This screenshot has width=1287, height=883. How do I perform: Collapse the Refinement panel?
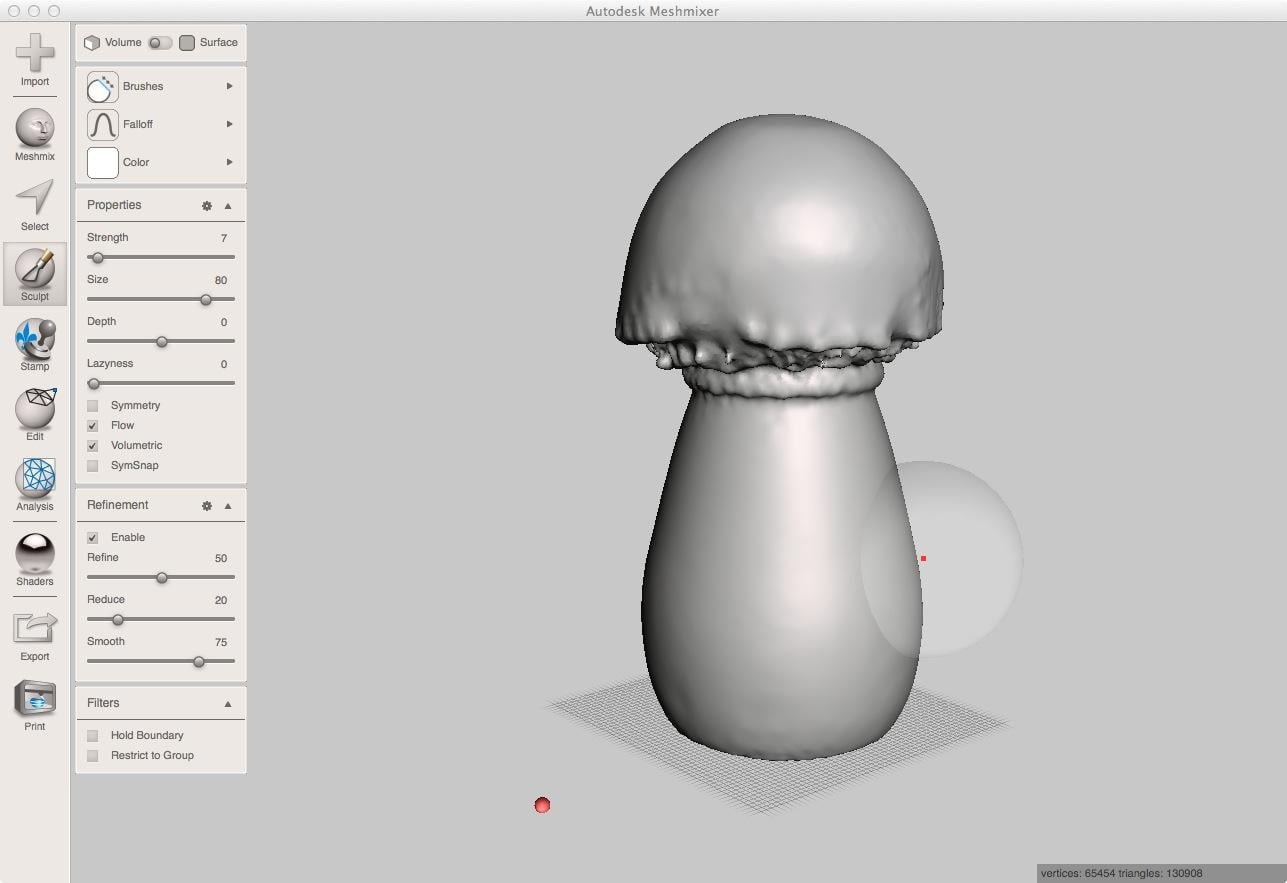[x=228, y=506]
